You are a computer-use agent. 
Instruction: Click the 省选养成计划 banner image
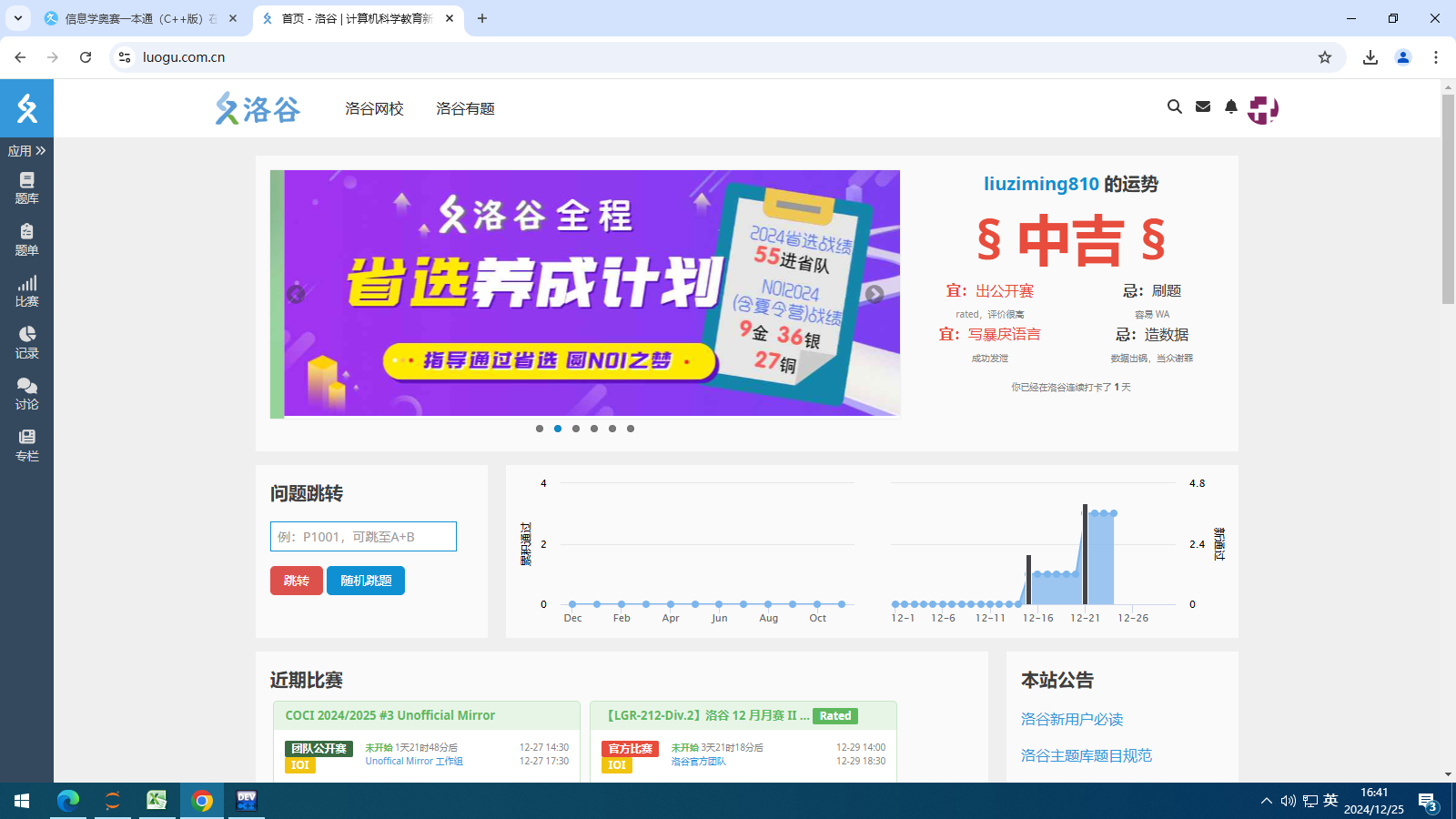591,293
